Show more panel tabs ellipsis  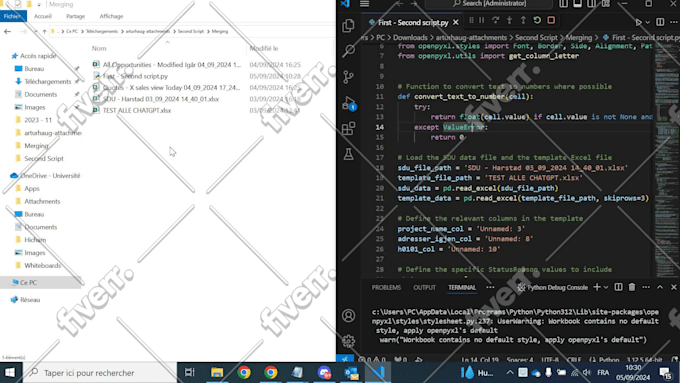coord(490,288)
